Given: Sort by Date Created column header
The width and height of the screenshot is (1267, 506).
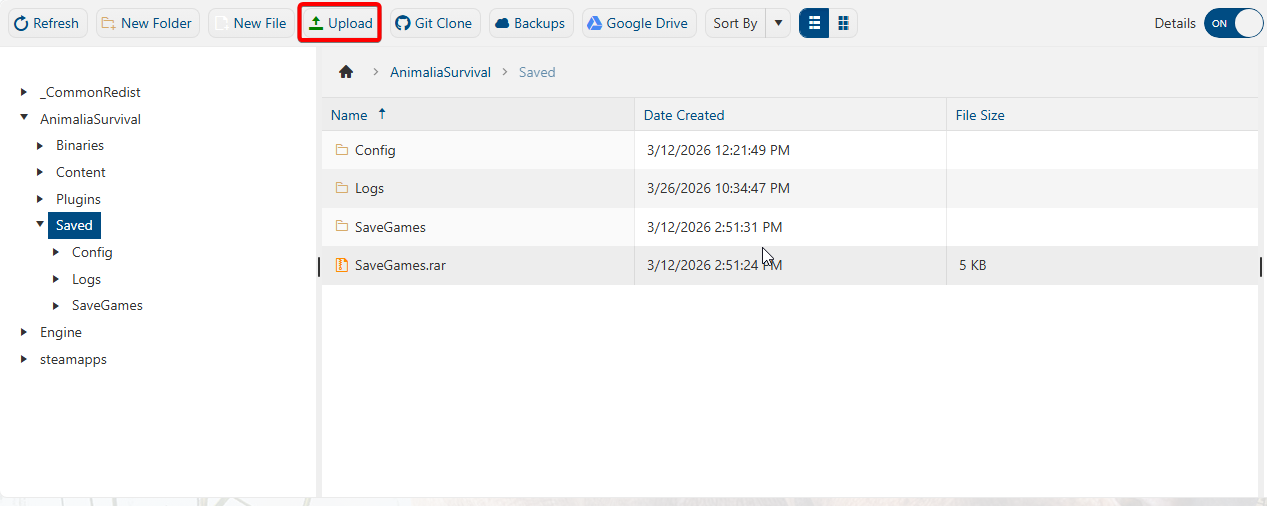Looking at the screenshot, I should coord(684,115).
